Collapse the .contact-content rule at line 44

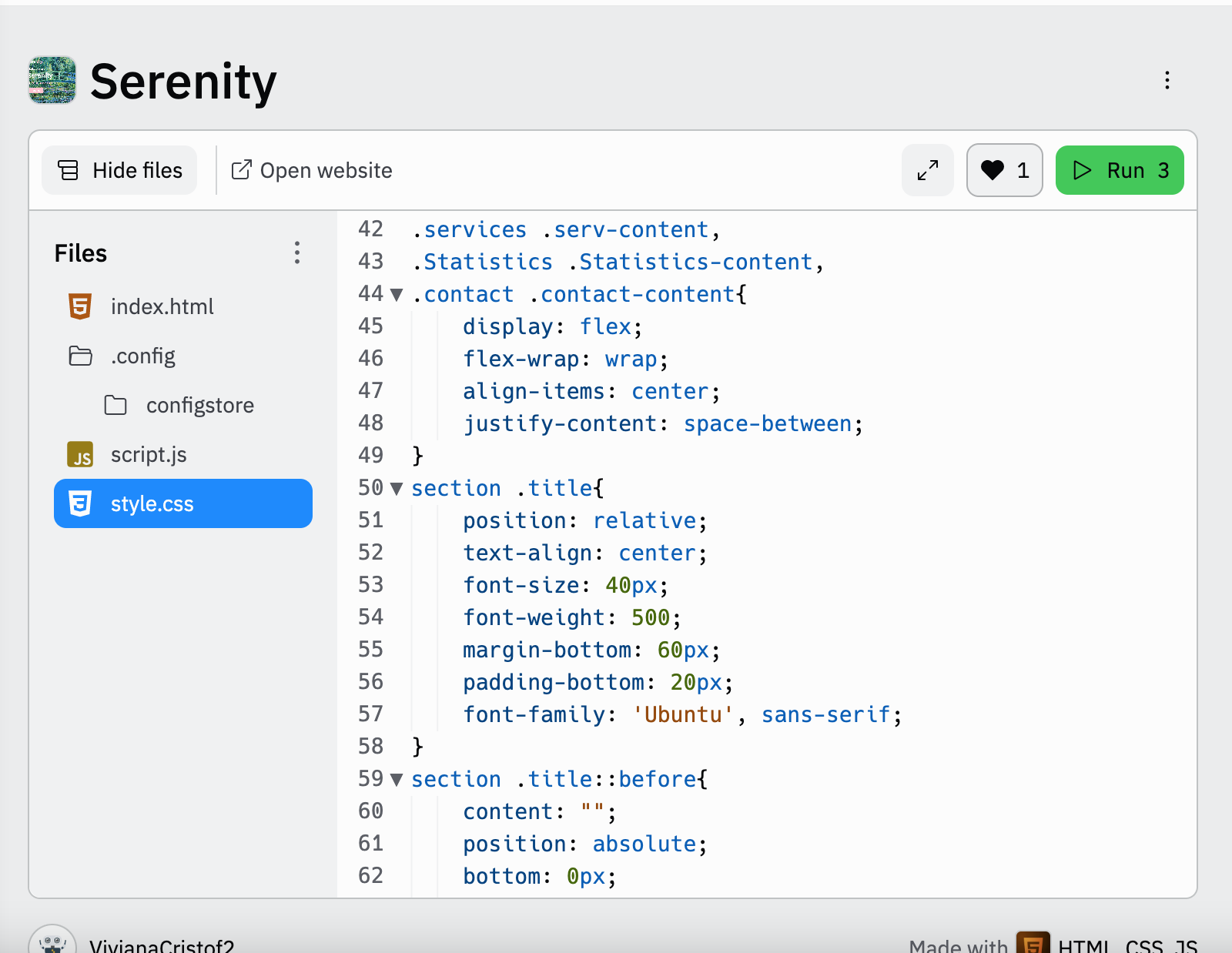pyautogui.click(x=397, y=294)
